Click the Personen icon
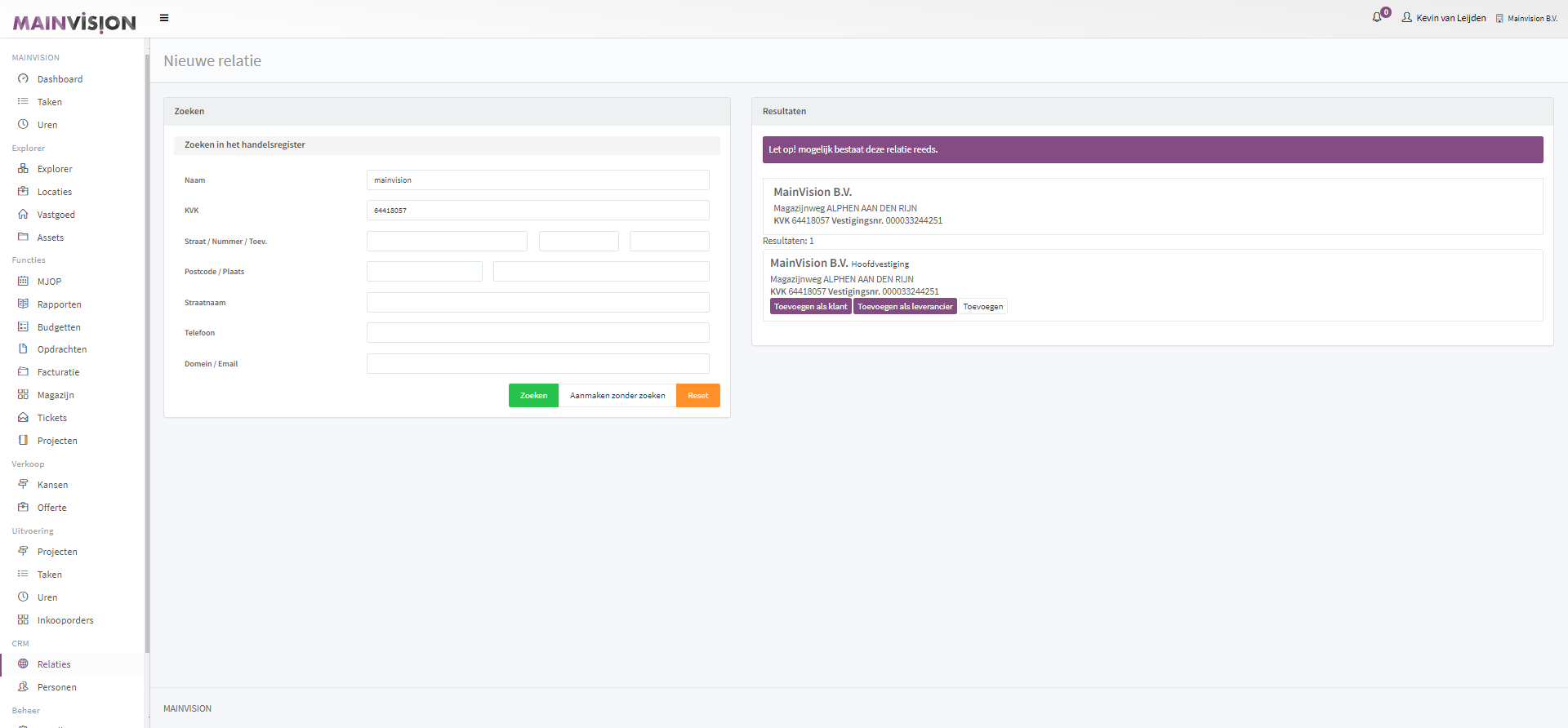This screenshot has width=1568, height=728. point(23,687)
